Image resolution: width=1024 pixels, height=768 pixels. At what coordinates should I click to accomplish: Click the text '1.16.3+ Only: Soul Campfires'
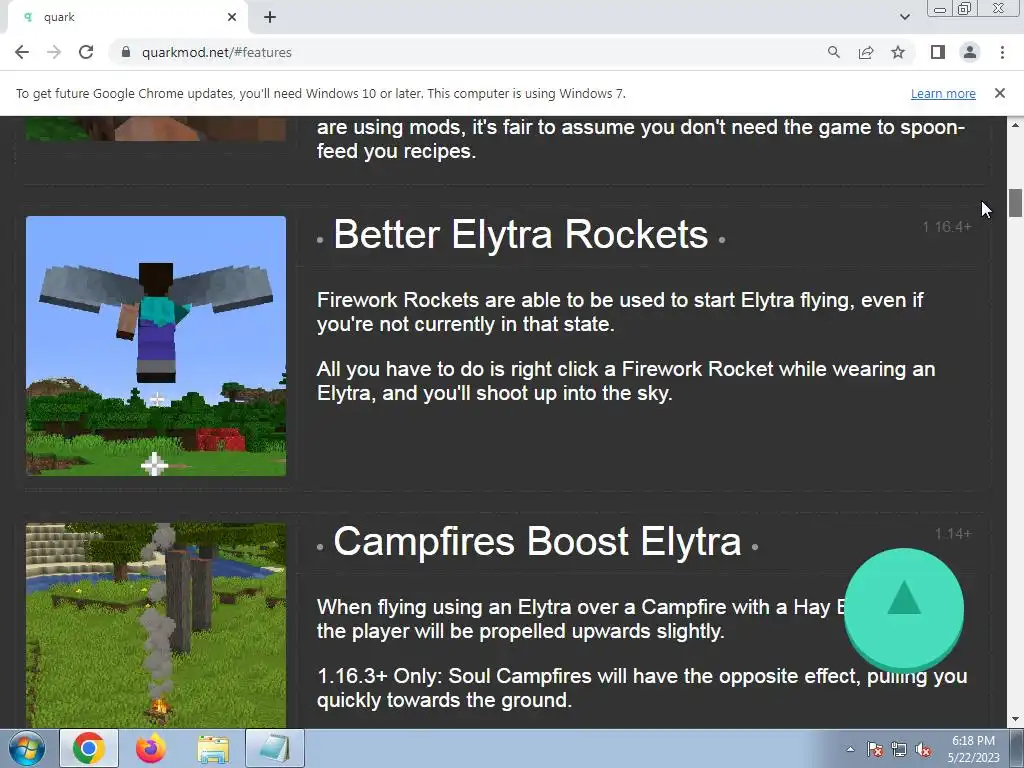click(455, 676)
